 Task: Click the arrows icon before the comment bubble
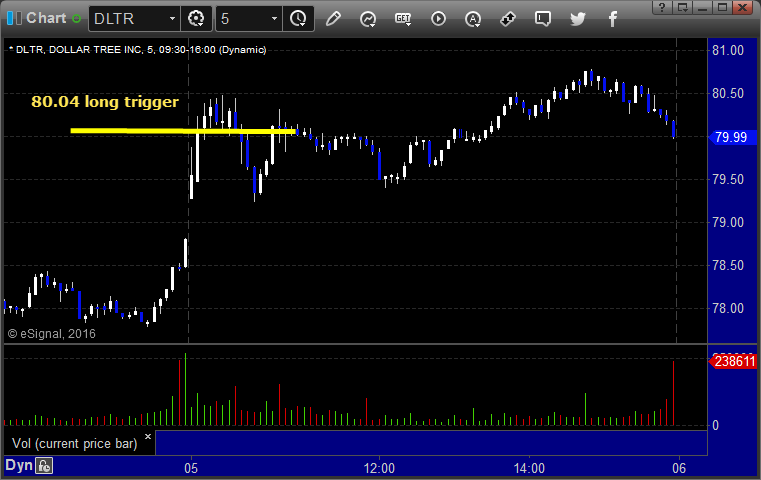(508, 19)
